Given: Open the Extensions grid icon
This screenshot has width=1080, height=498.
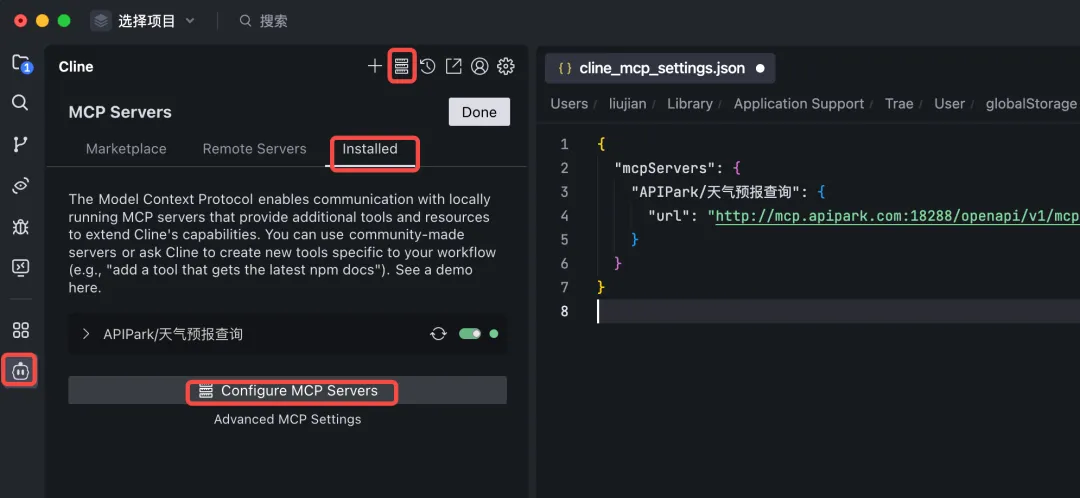Looking at the screenshot, I should [21, 330].
